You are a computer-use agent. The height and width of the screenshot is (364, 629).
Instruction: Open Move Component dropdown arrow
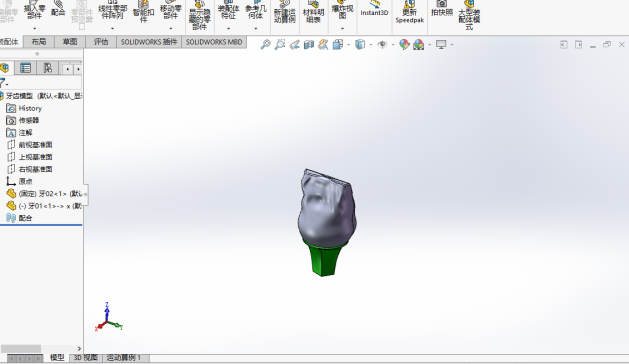170,28
